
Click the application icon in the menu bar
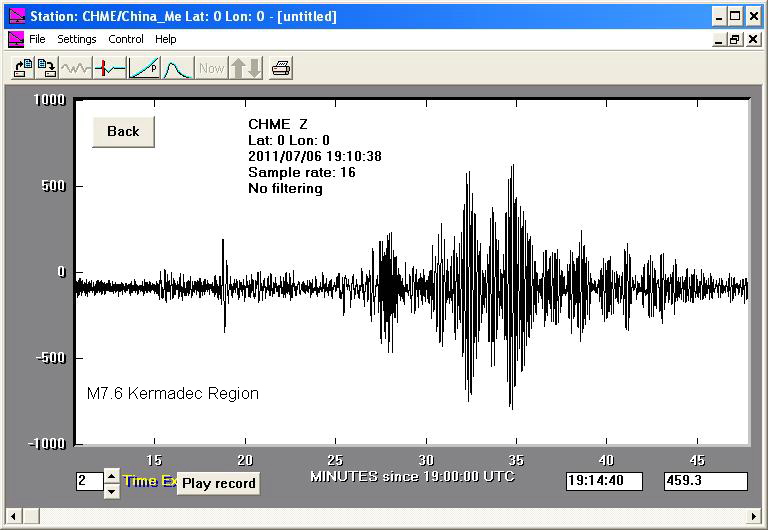pos(16,39)
